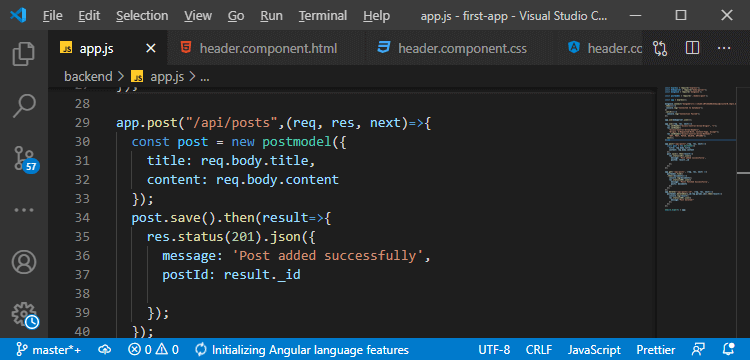This screenshot has height=360, width=750.
Task: Open the Accounts menu icon
Action: coord(23,262)
